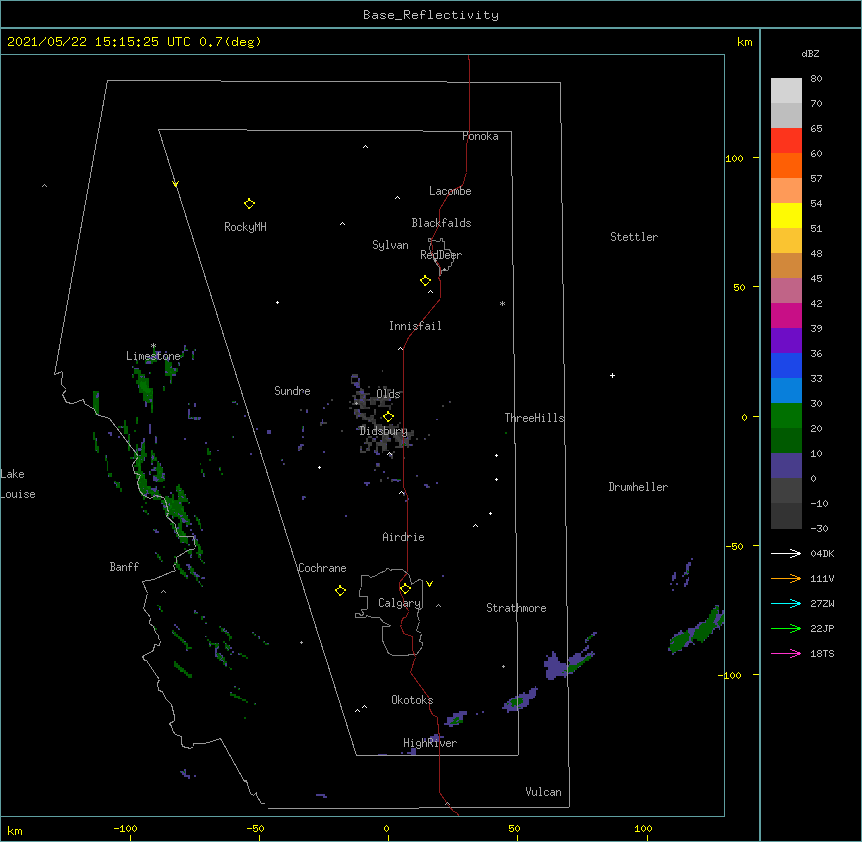The width and height of the screenshot is (862, 842).
Task: Click the Sylvan label
Action: [390, 245]
